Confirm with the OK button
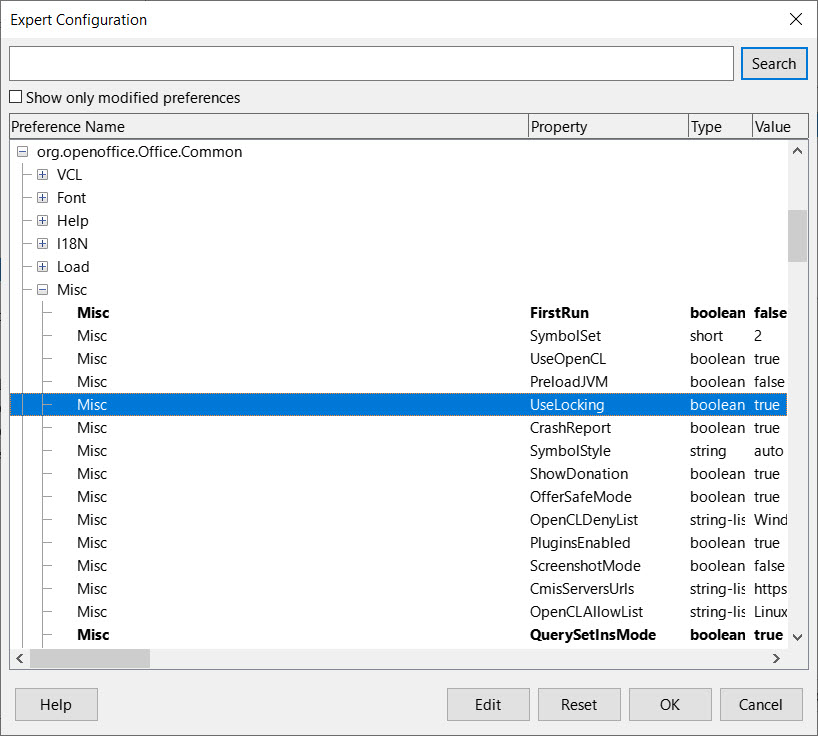The image size is (818, 736). pyautogui.click(x=670, y=705)
